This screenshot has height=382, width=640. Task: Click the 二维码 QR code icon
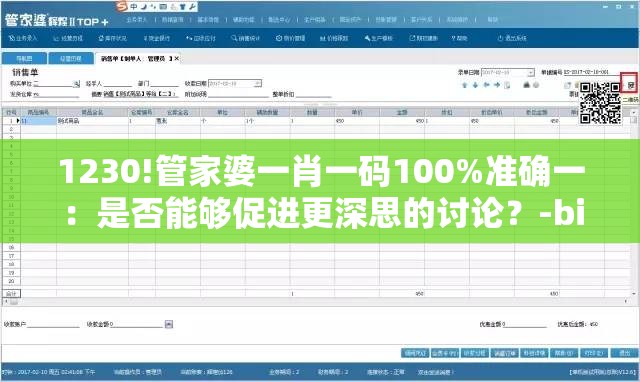coord(631,85)
